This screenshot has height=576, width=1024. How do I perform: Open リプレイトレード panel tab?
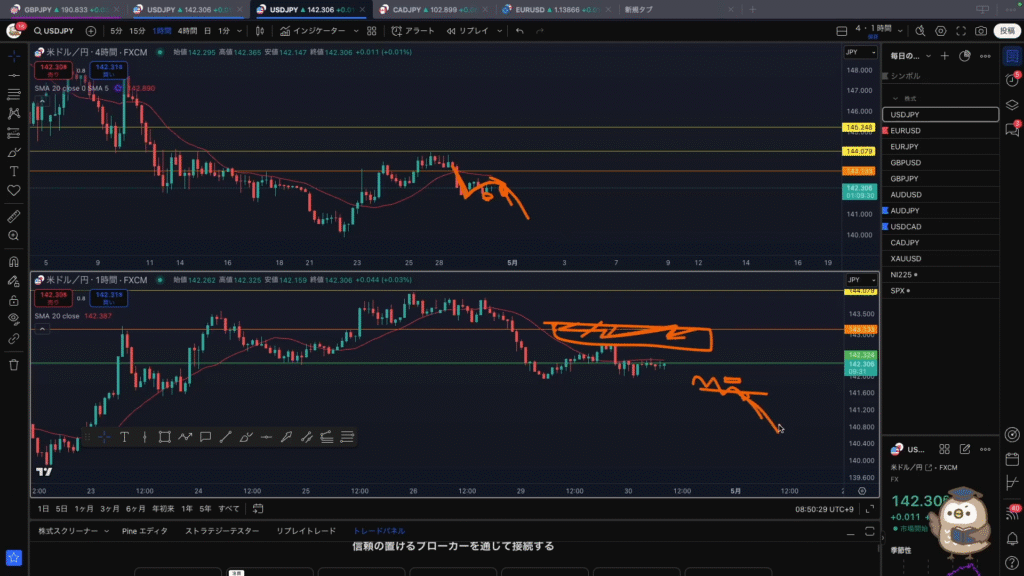(x=306, y=531)
